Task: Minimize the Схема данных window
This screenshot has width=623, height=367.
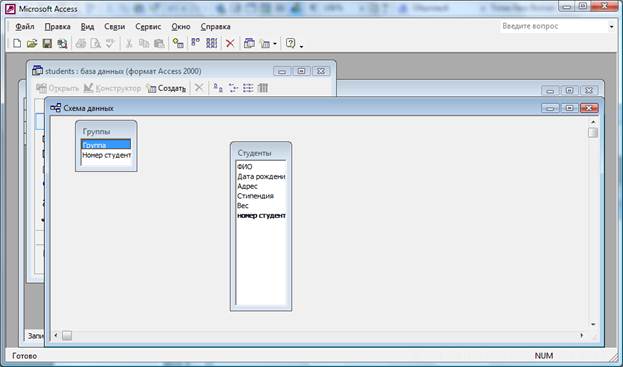Action: click(x=550, y=108)
